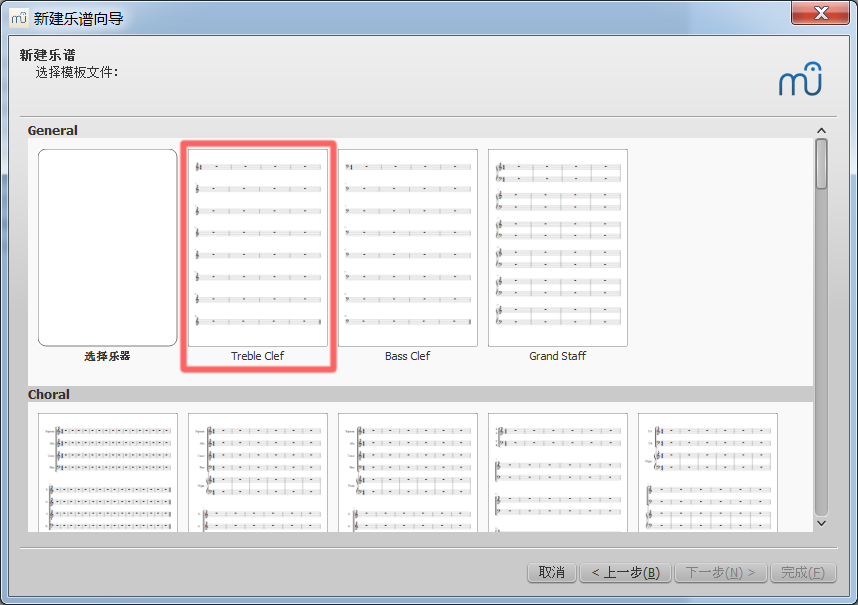
Task: Go back with the 上一步 button
Action: 624,573
